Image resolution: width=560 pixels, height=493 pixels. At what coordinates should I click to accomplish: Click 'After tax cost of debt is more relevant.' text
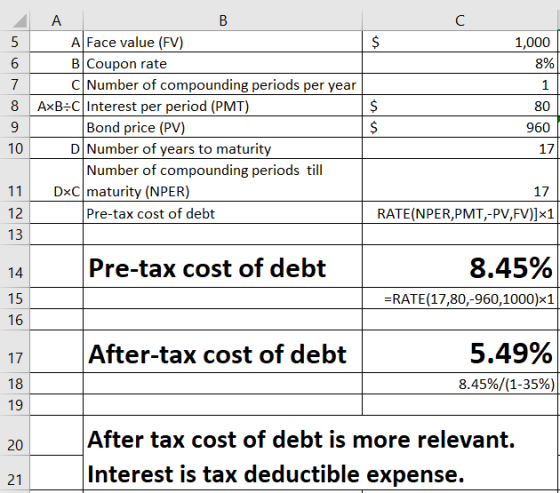coord(301,439)
